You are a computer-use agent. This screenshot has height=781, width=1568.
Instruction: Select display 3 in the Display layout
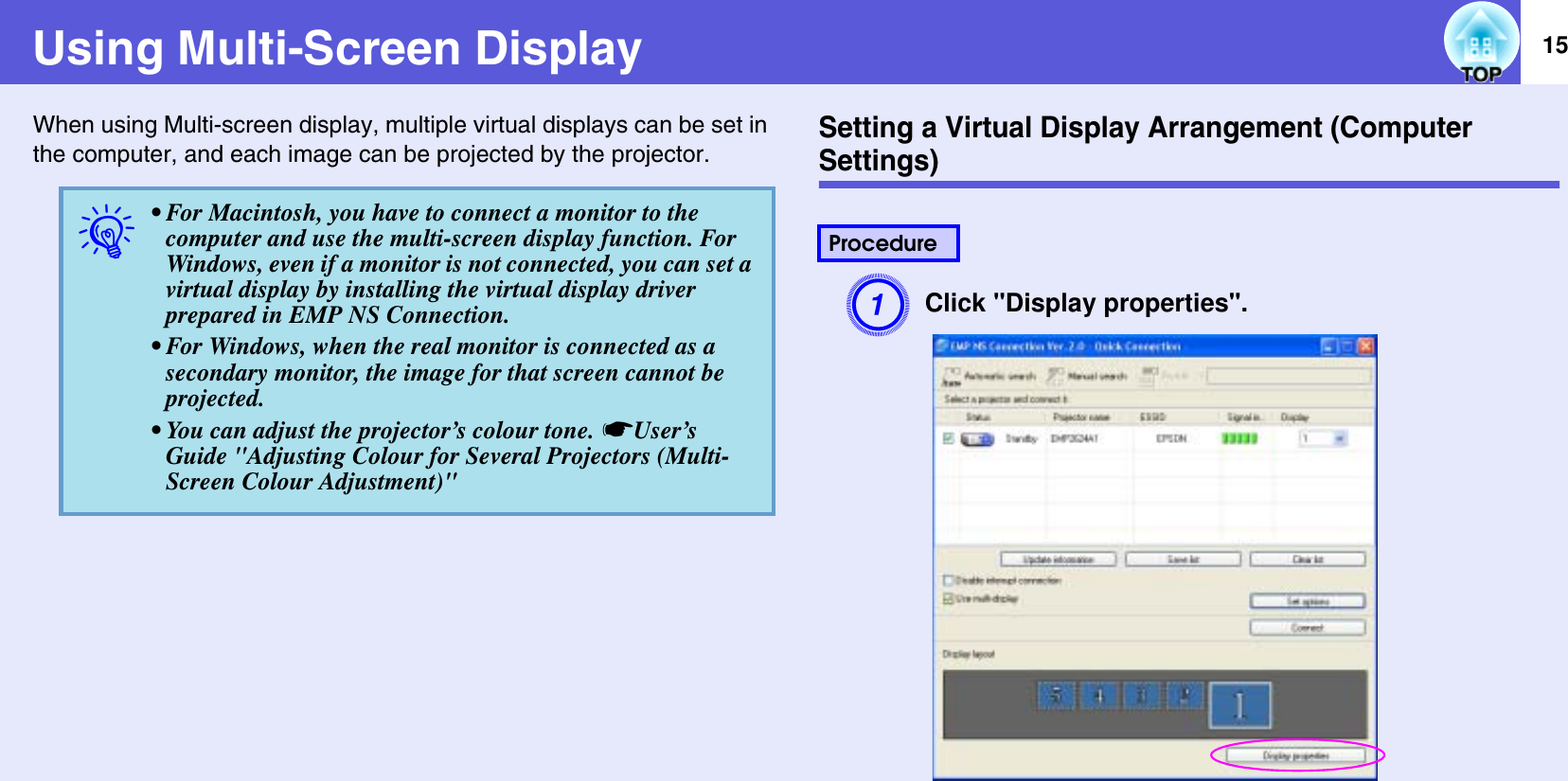(1141, 696)
